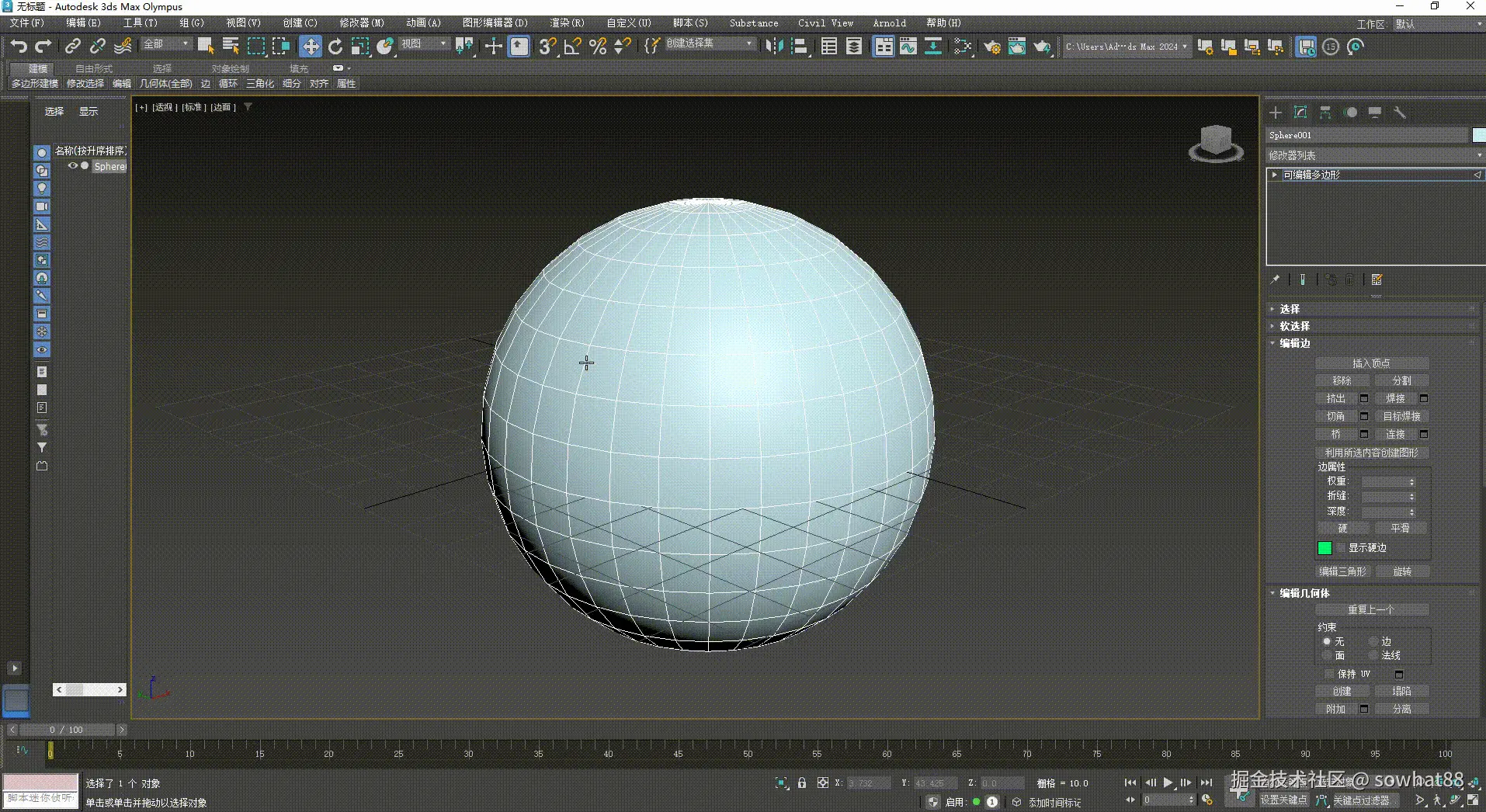
Task: Toggle the Angle Snap icon
Action: [x=572, y=47]
